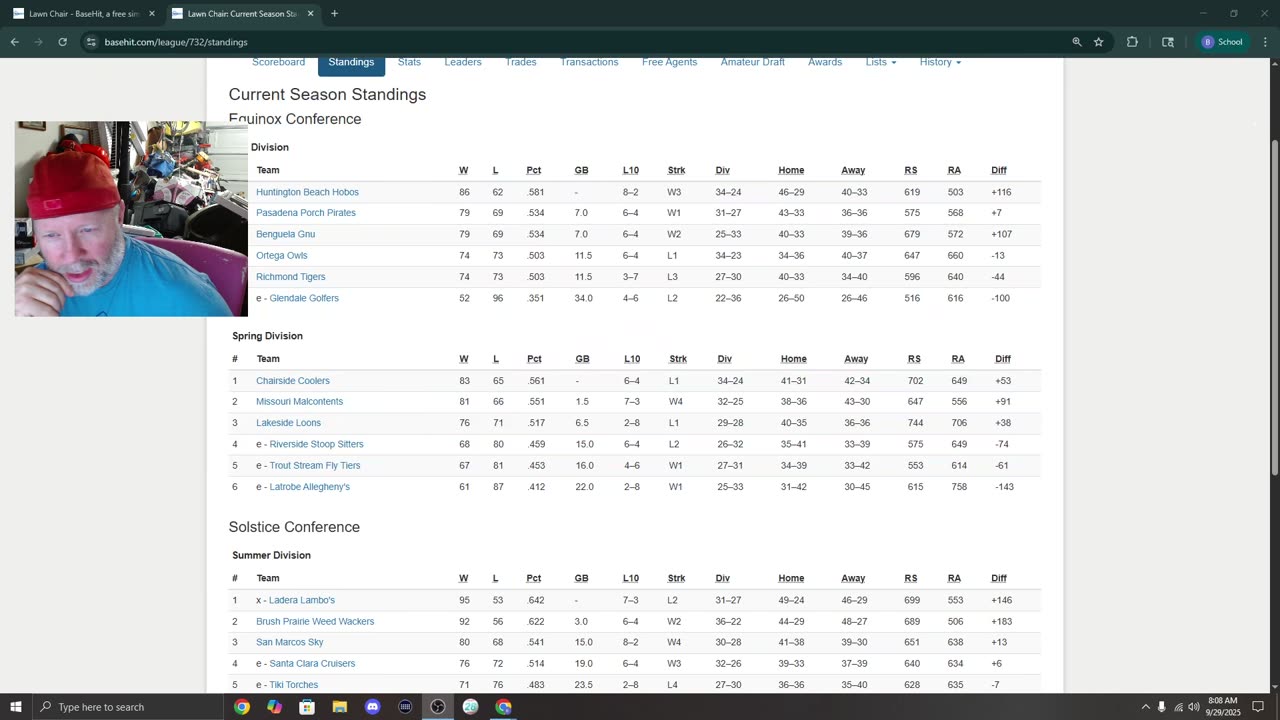Open Pasadena Porch Pirates team link
This screenshot has width=1280, height=720.
(306, 213)
